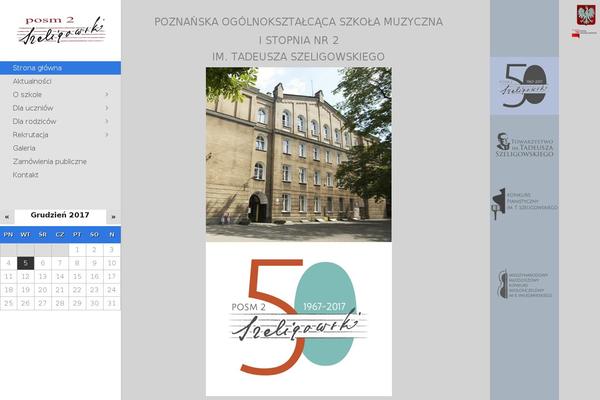Viewport: 600px width, 400px height.
Task: Click the large 50 POSM 2 anniversary image
Action: pyautogui.click(x=298, y=318)
